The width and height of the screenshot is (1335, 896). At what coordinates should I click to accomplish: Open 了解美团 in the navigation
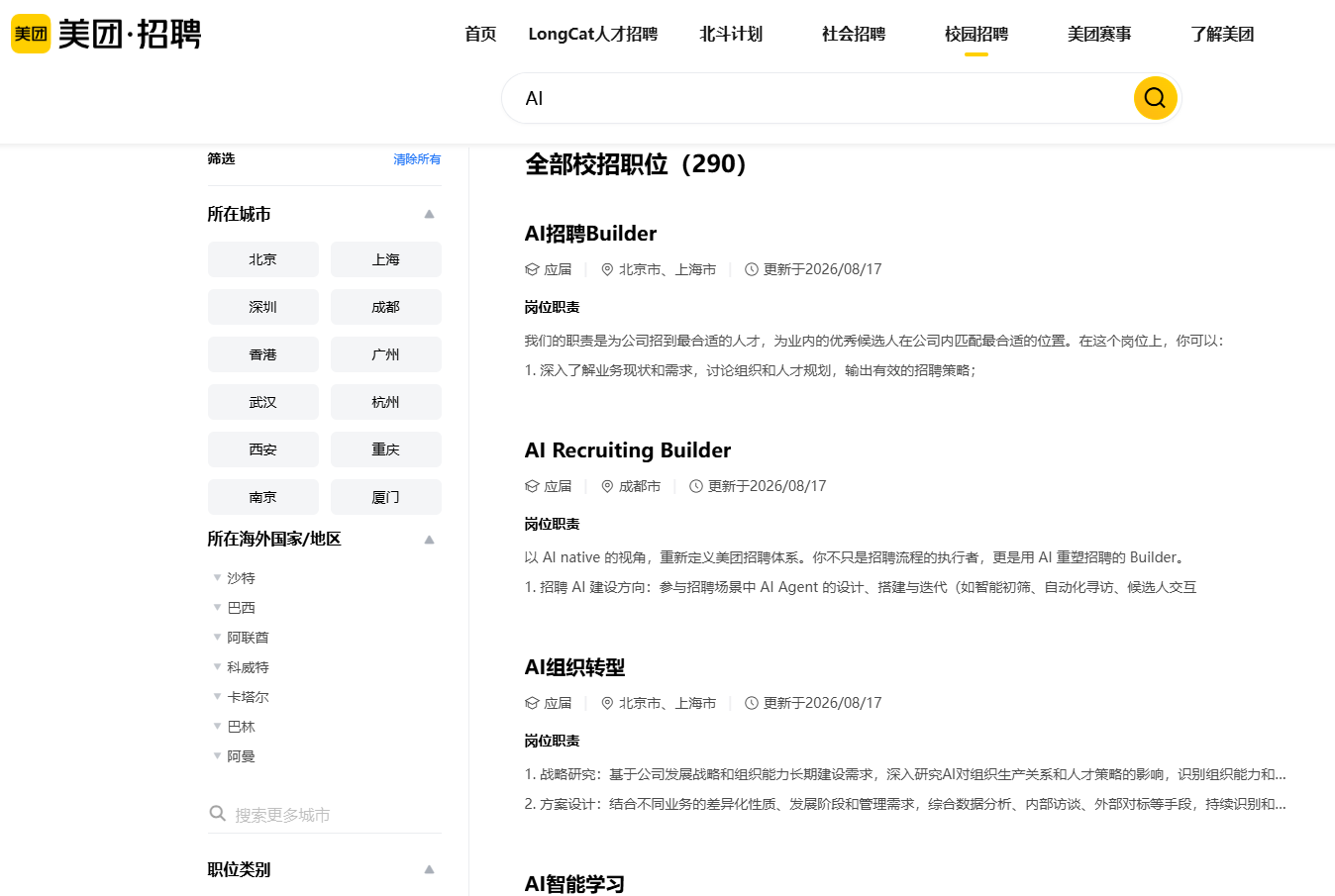click(x=1222, y=34)
